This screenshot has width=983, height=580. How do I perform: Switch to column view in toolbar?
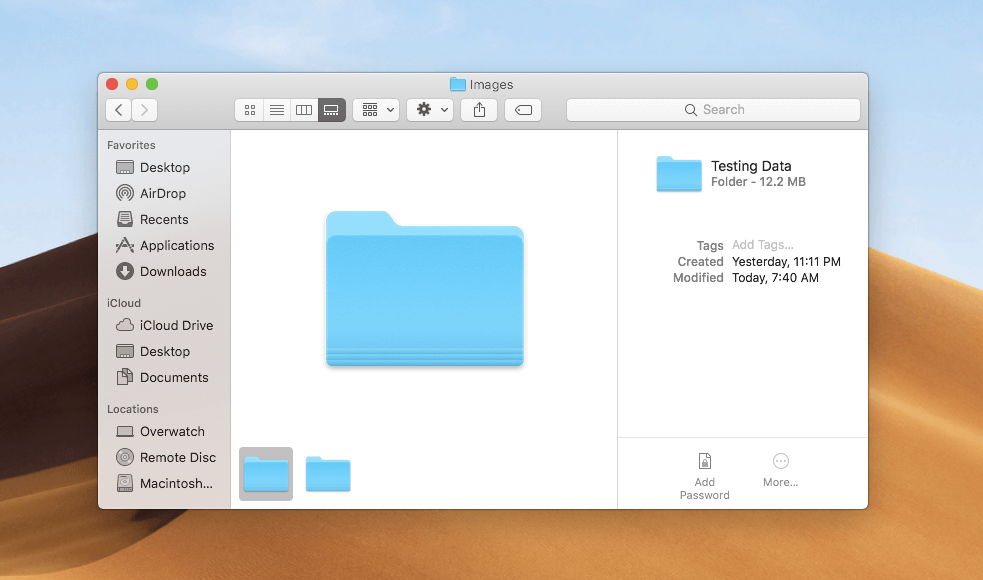[x=304, y=110]
